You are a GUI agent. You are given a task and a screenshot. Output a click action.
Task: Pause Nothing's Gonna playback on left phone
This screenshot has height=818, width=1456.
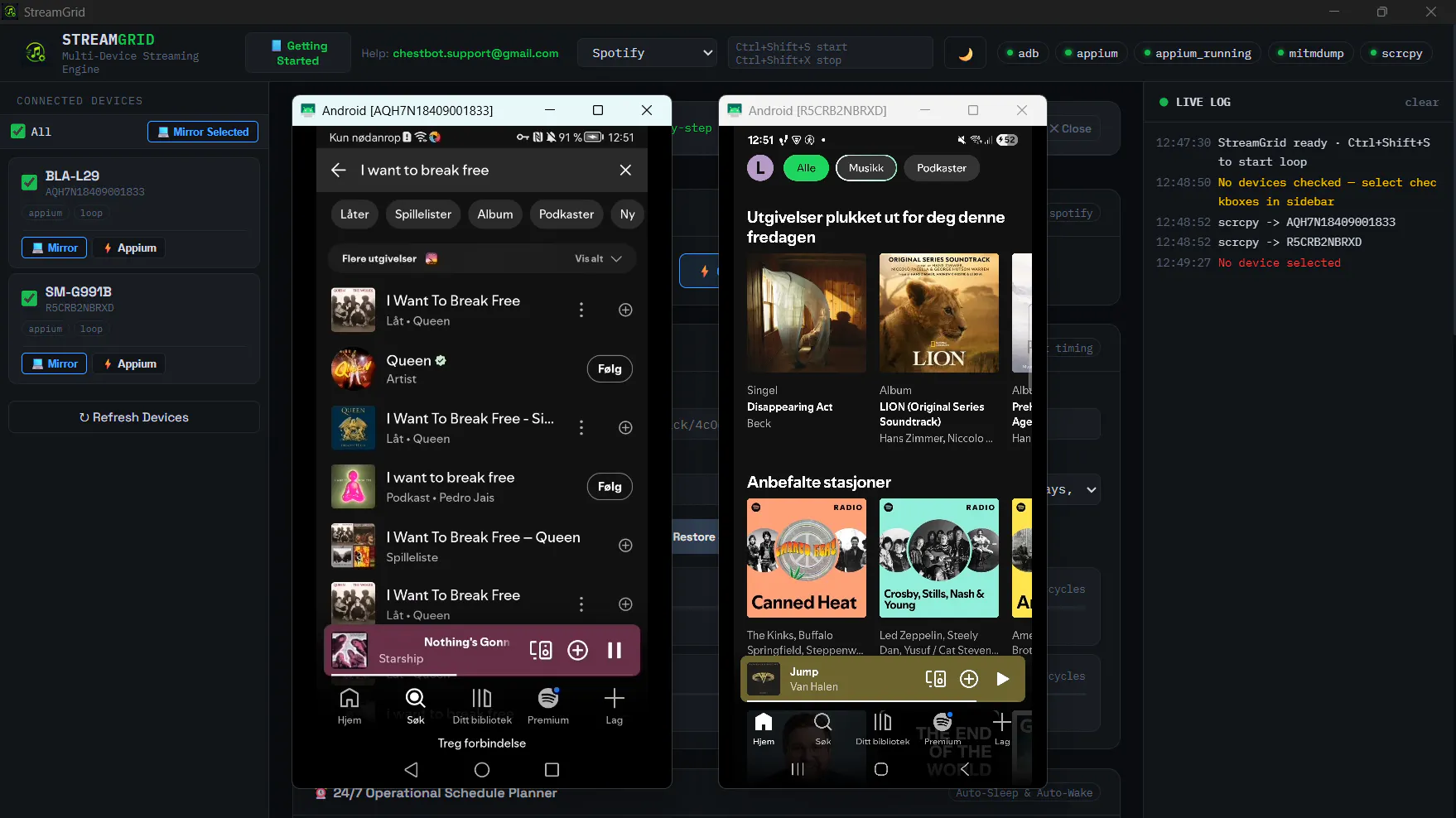click(615, 651)
